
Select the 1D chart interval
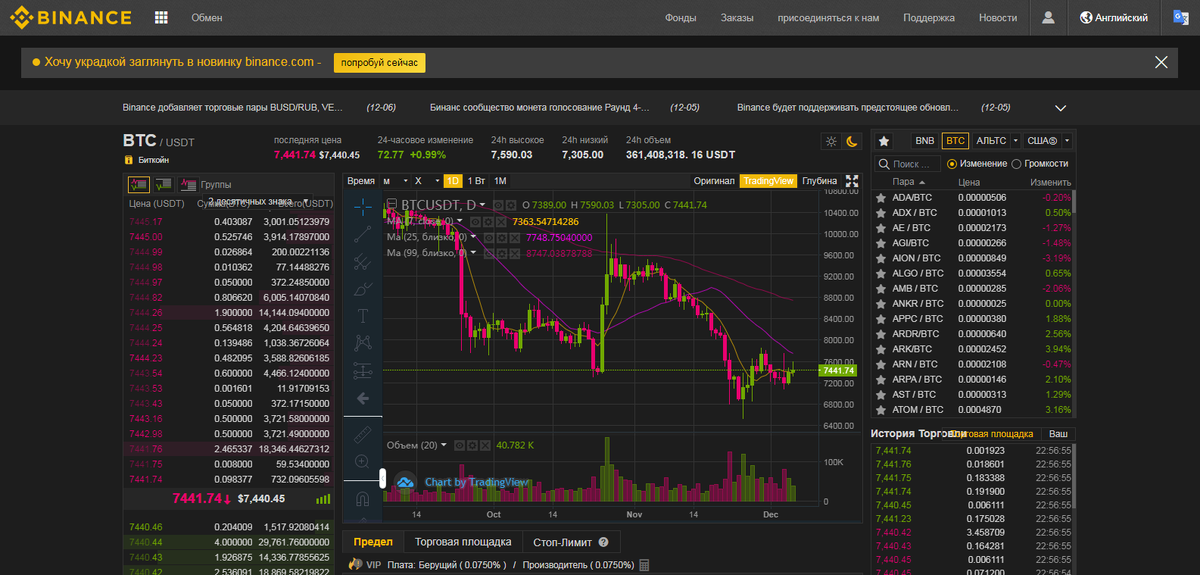click(453, 181)
